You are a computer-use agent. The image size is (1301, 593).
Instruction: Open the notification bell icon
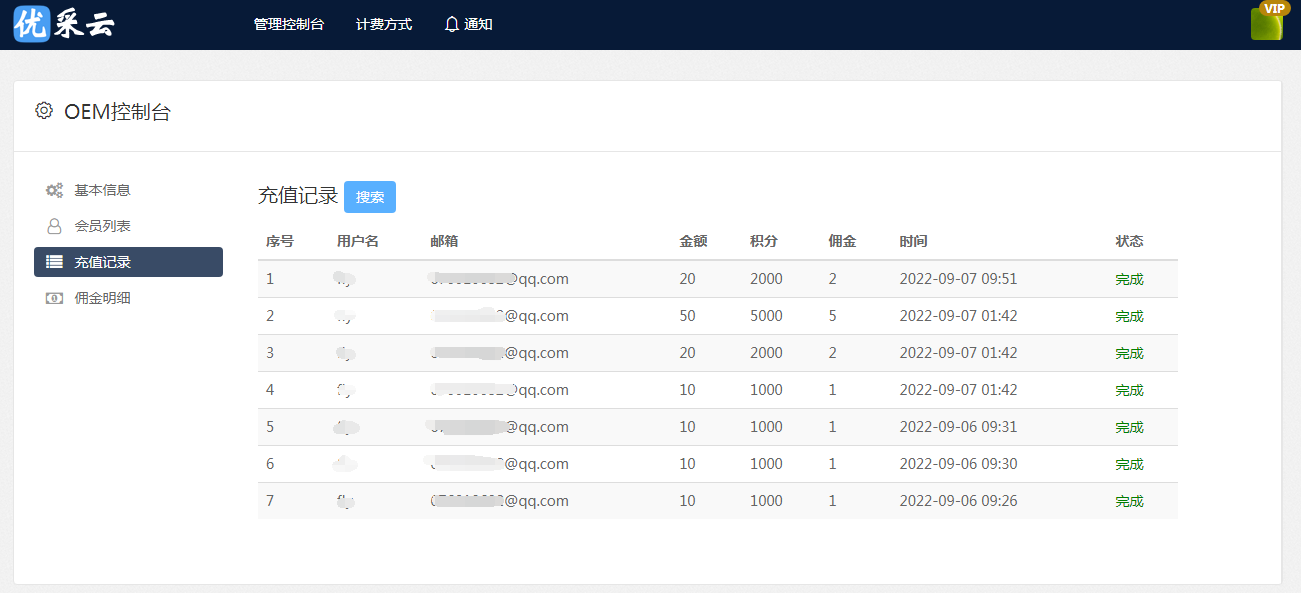[452, 24]
